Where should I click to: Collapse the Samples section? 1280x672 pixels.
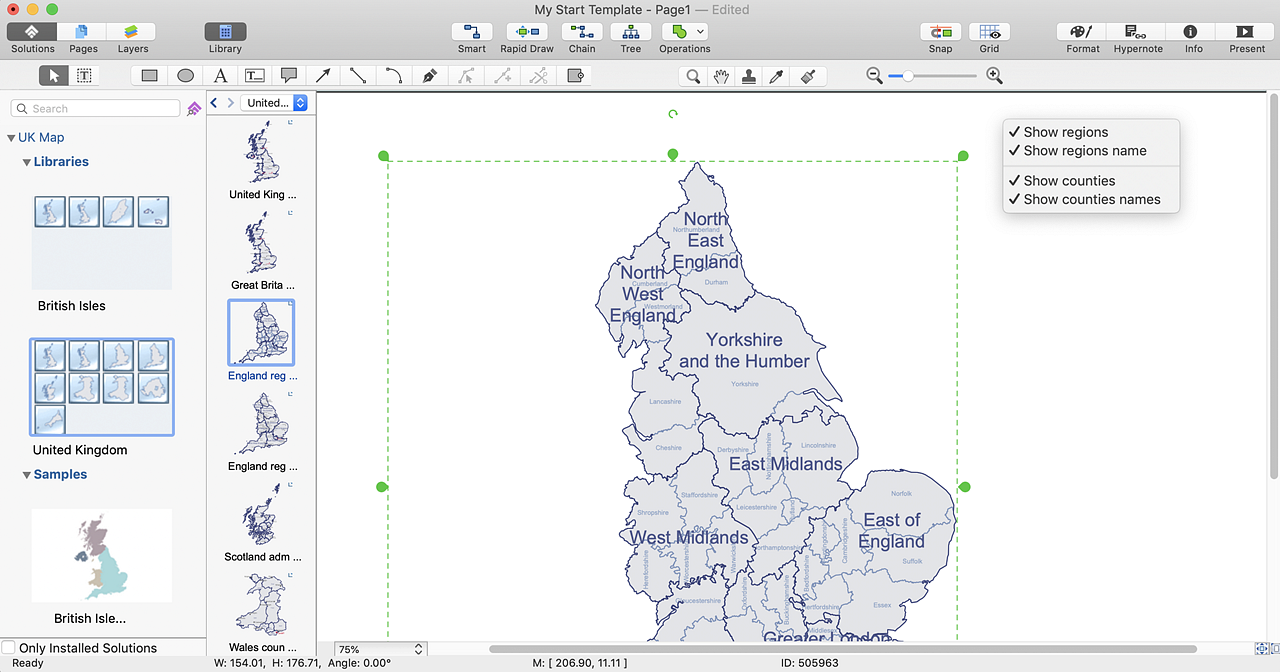coord(27,475)
